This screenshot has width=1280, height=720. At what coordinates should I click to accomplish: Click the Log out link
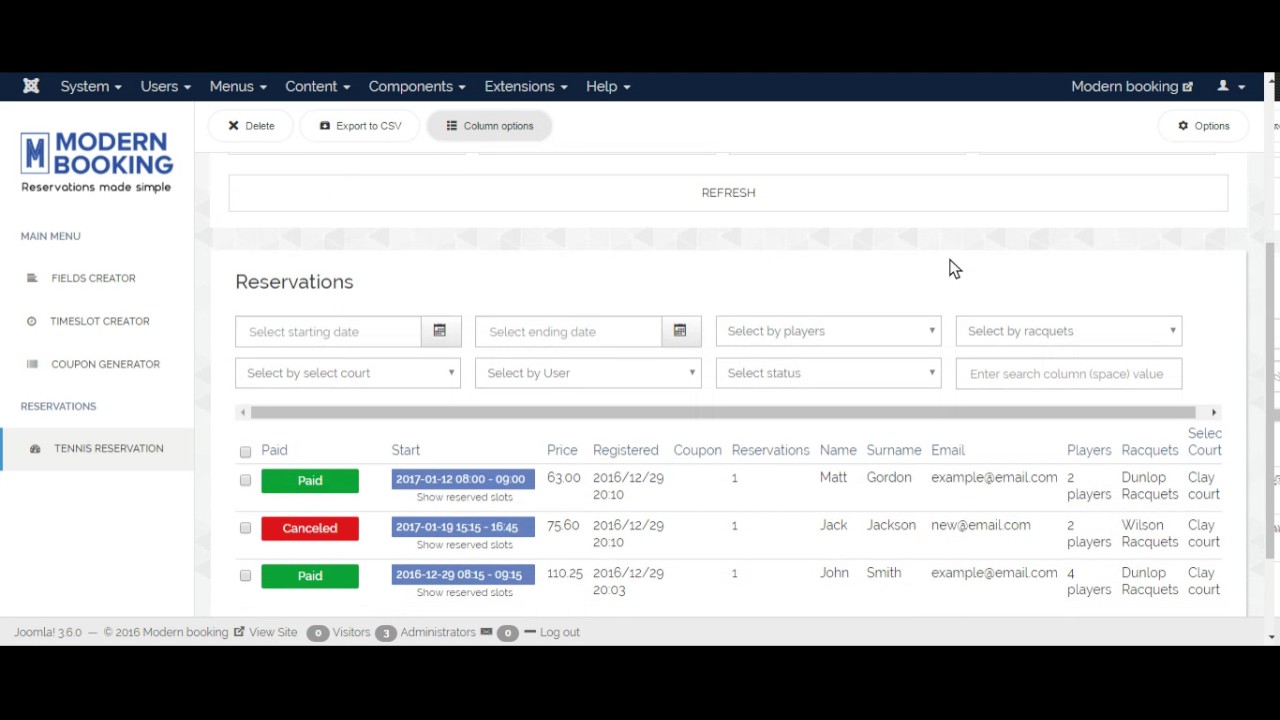click(560, 632)
